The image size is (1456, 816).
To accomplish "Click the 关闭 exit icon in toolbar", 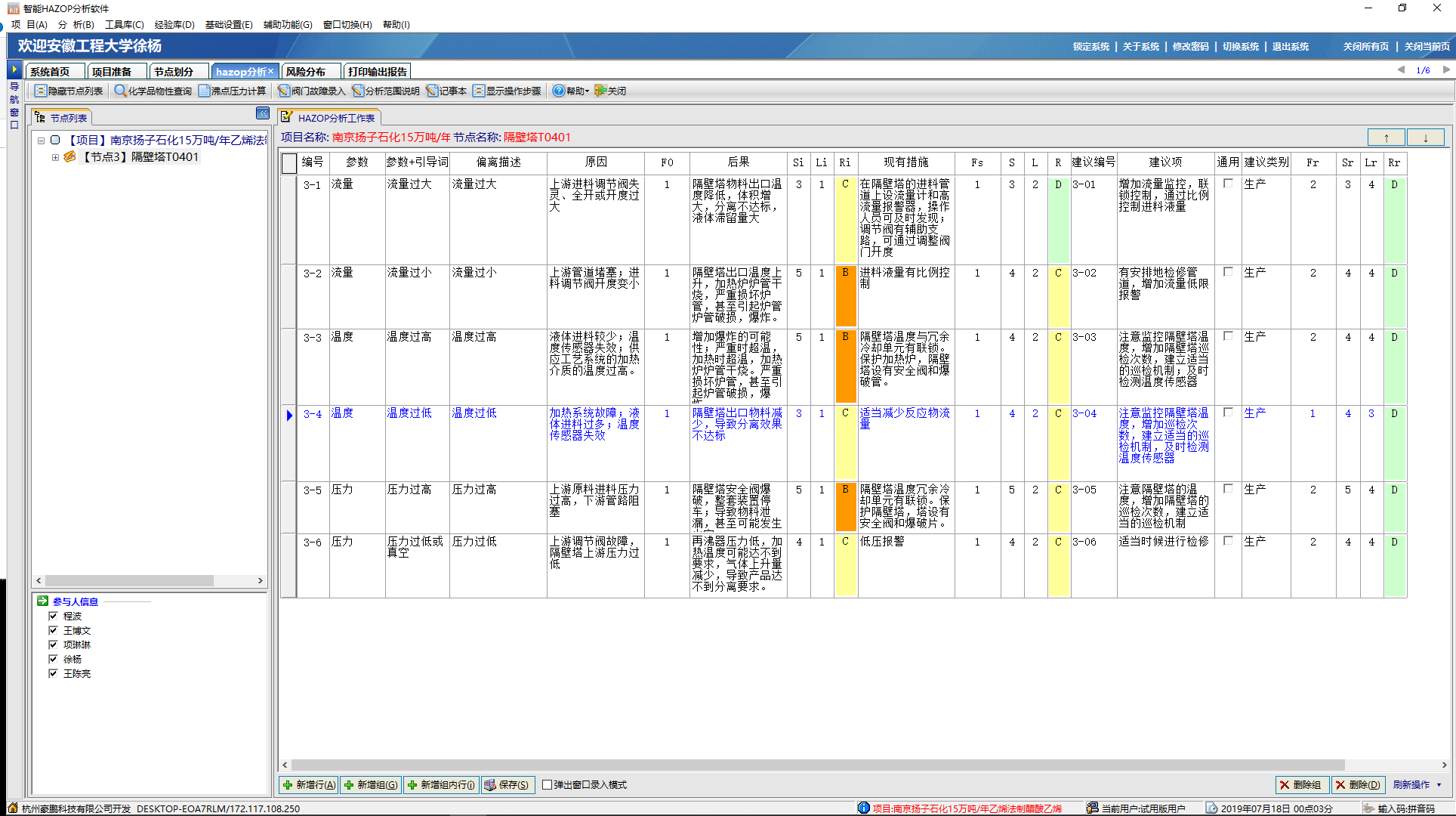I will (601, 91).
